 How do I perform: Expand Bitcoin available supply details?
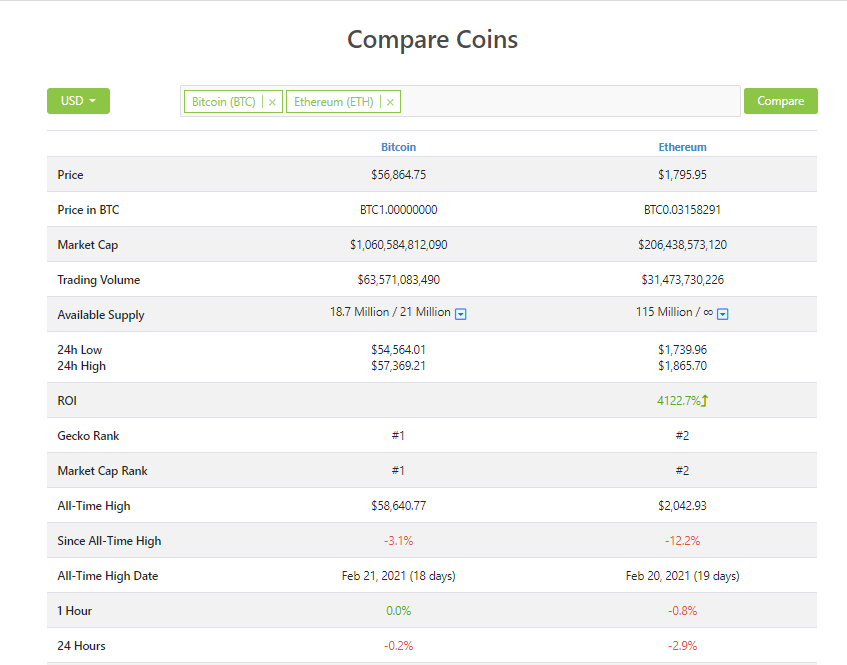[461, 314]
